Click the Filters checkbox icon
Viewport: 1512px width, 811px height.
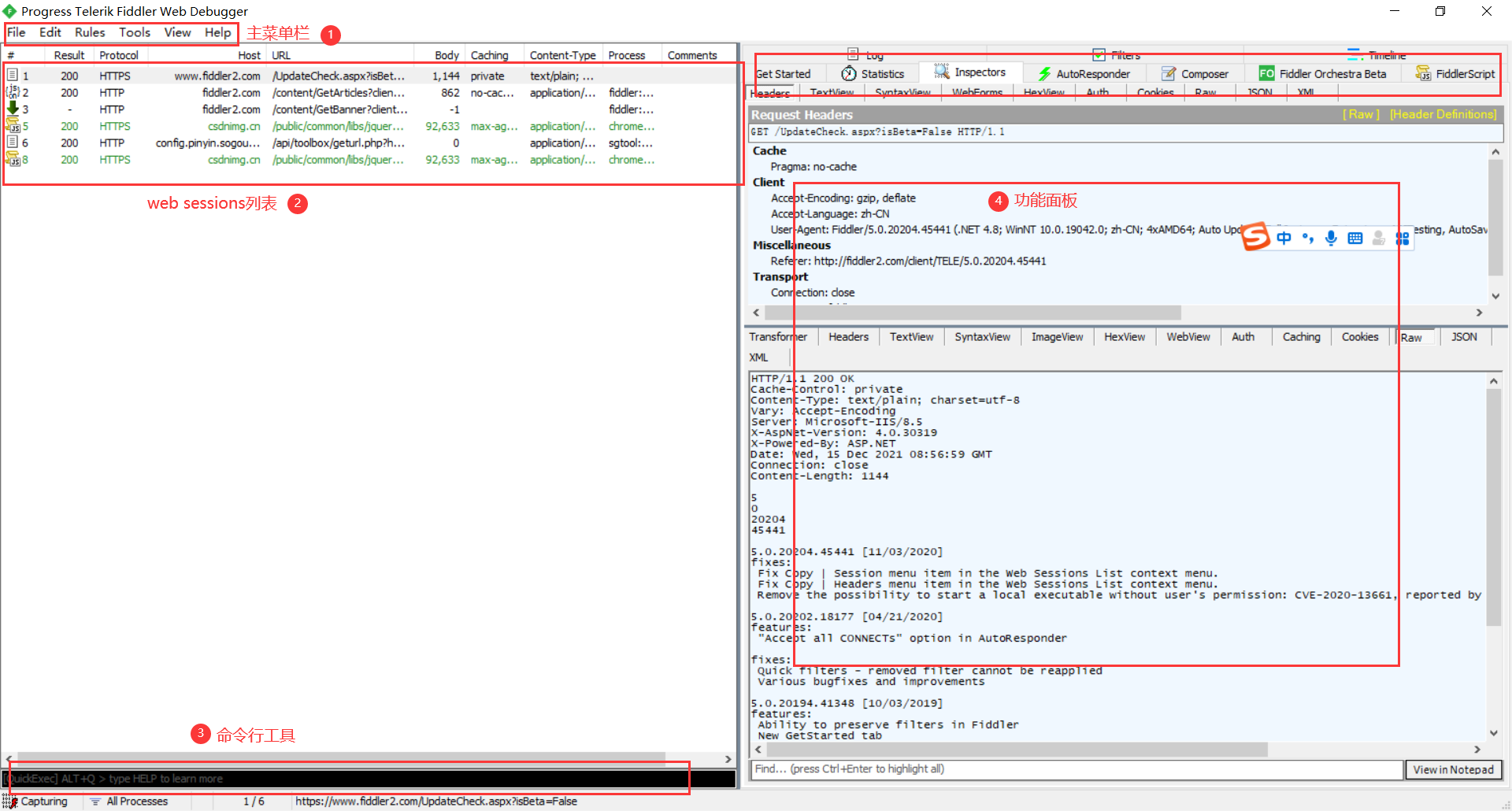pyautogui.click(x=1099, y=54)
